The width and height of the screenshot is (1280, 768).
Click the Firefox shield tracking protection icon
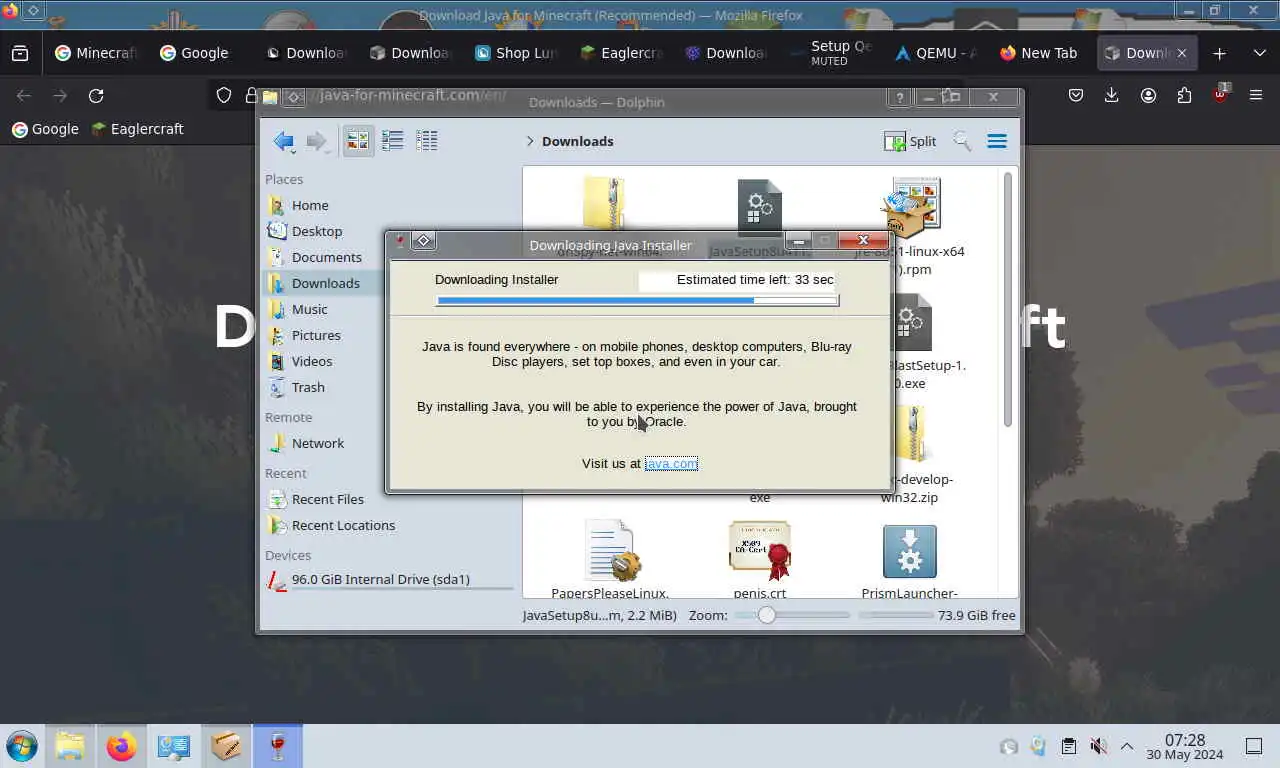point(224,95)
